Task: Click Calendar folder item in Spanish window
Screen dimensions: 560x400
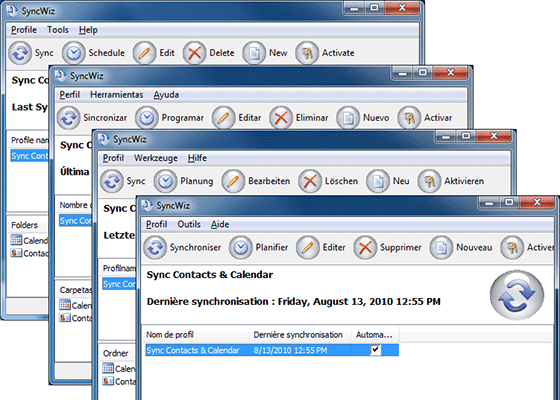Action: click(x=75, y=305)
